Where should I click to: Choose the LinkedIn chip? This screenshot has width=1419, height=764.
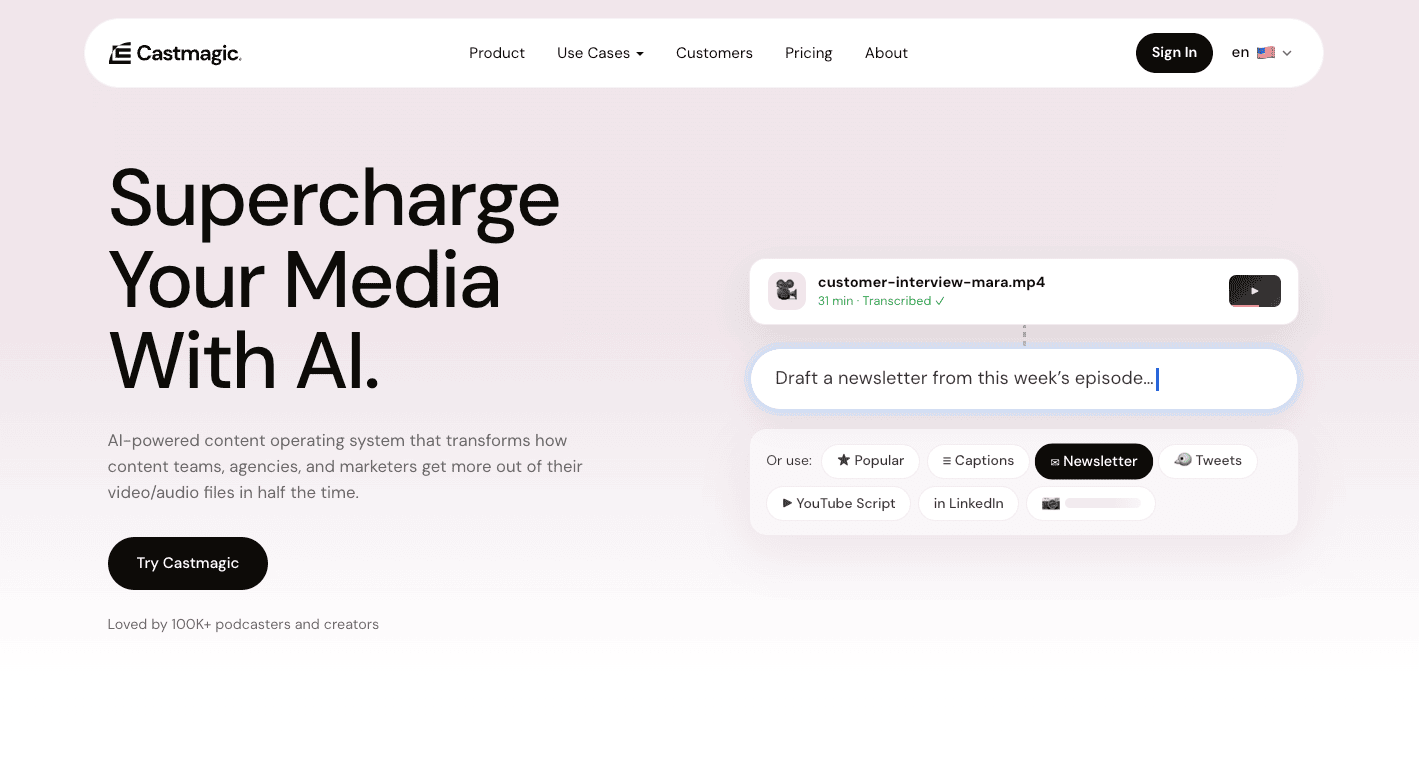point(968,504)
